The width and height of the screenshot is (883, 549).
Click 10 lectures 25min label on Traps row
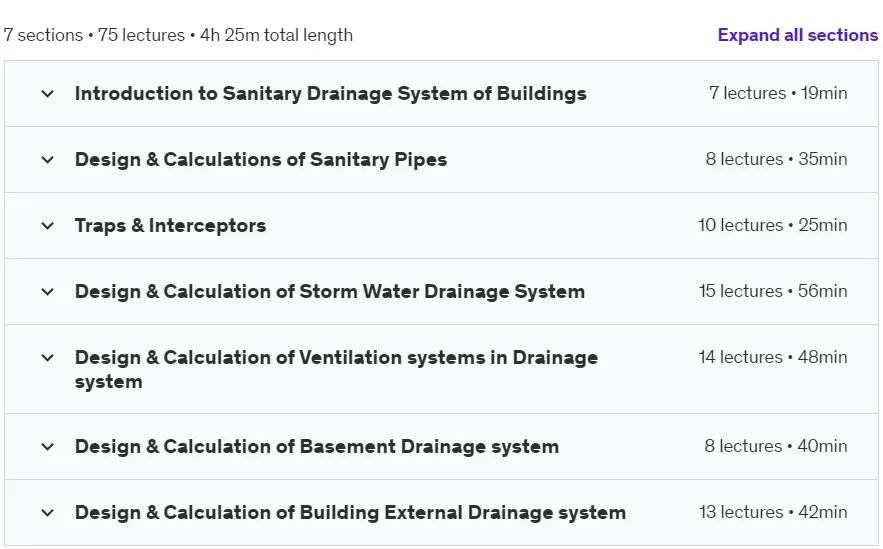[x=772, y=225]
